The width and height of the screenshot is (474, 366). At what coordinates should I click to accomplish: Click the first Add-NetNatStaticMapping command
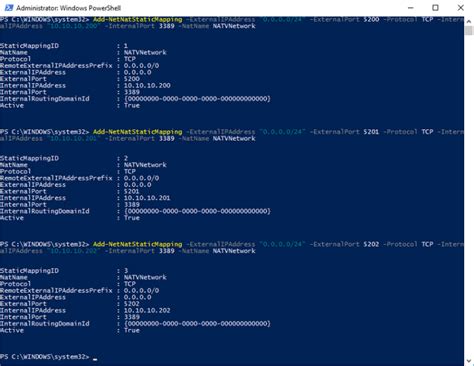pyautogui.click(x=138, y=19)
